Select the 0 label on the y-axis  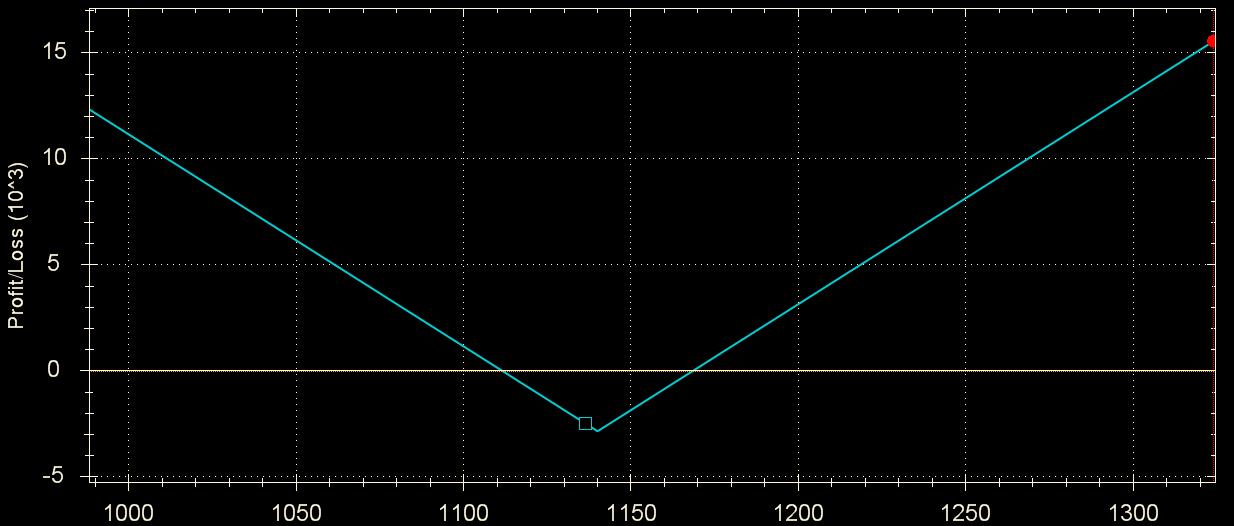click(61, 370)
